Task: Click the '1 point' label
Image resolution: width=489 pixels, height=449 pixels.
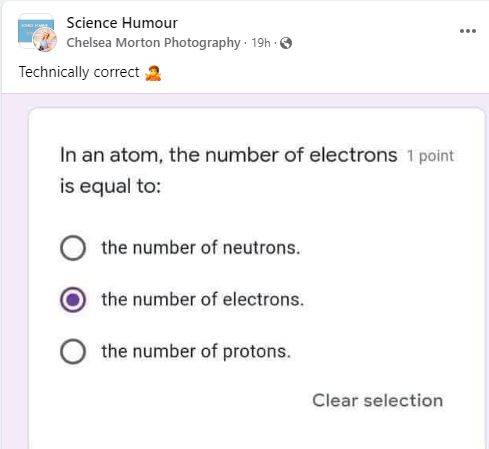Action: 430,156
